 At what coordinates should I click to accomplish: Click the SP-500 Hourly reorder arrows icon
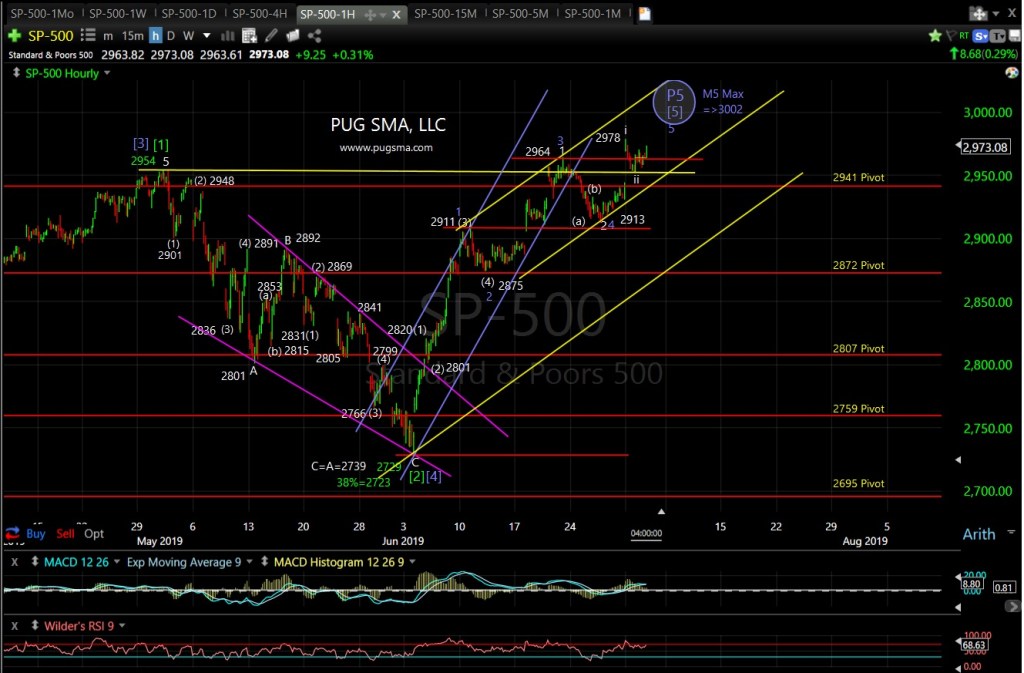point(16,73)
